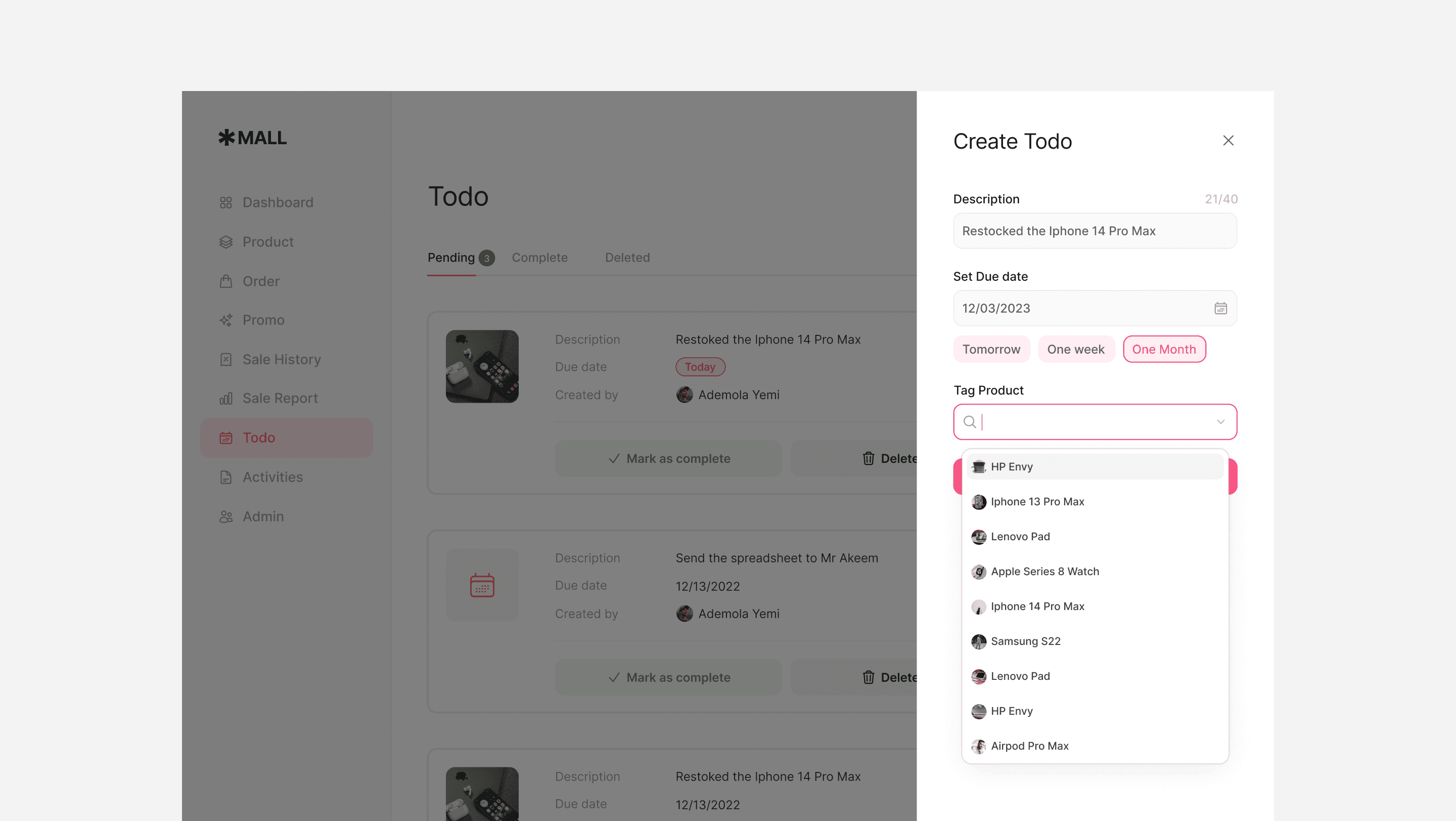The image size is (1456, 821).
Task: Click the calendar icon in due date field
Action: pos(1220,308)
